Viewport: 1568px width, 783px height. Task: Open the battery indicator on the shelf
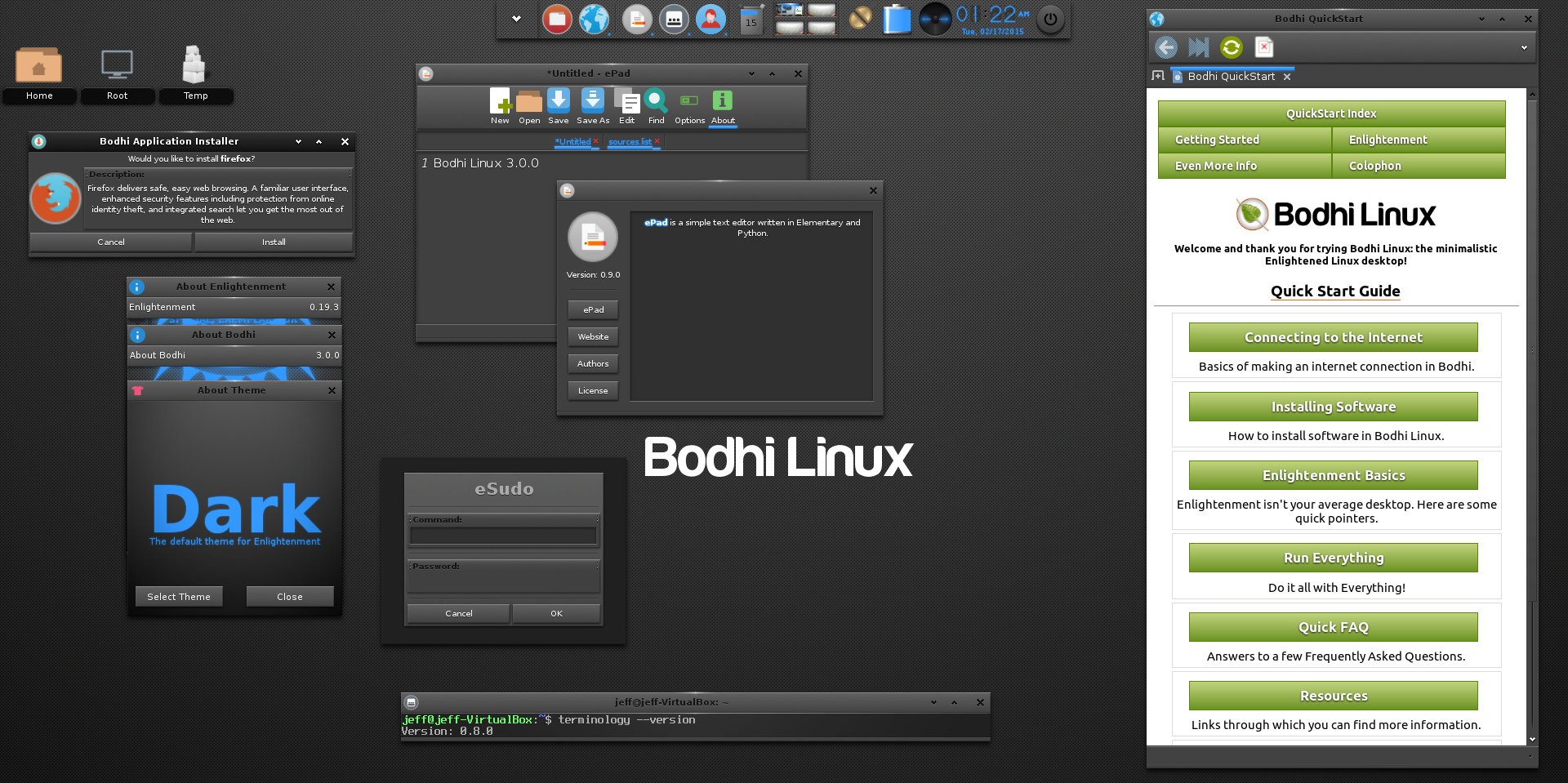[897, 19]
